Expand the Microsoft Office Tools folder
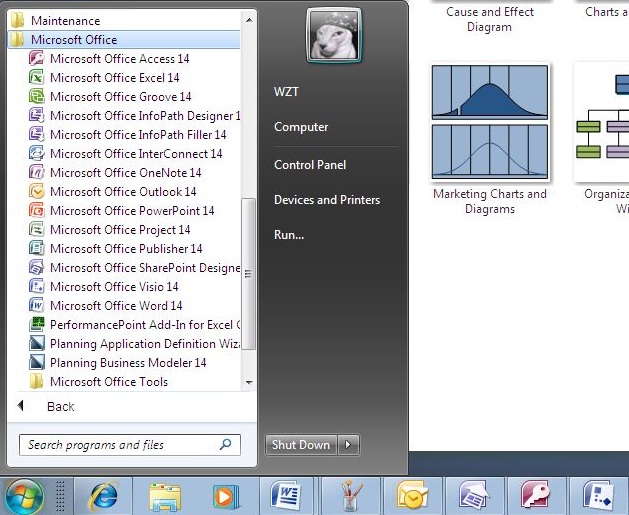 click(108, 382)
